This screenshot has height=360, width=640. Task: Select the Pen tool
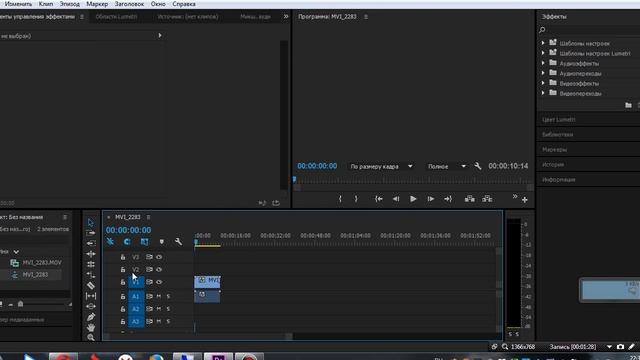click(91, 317)
